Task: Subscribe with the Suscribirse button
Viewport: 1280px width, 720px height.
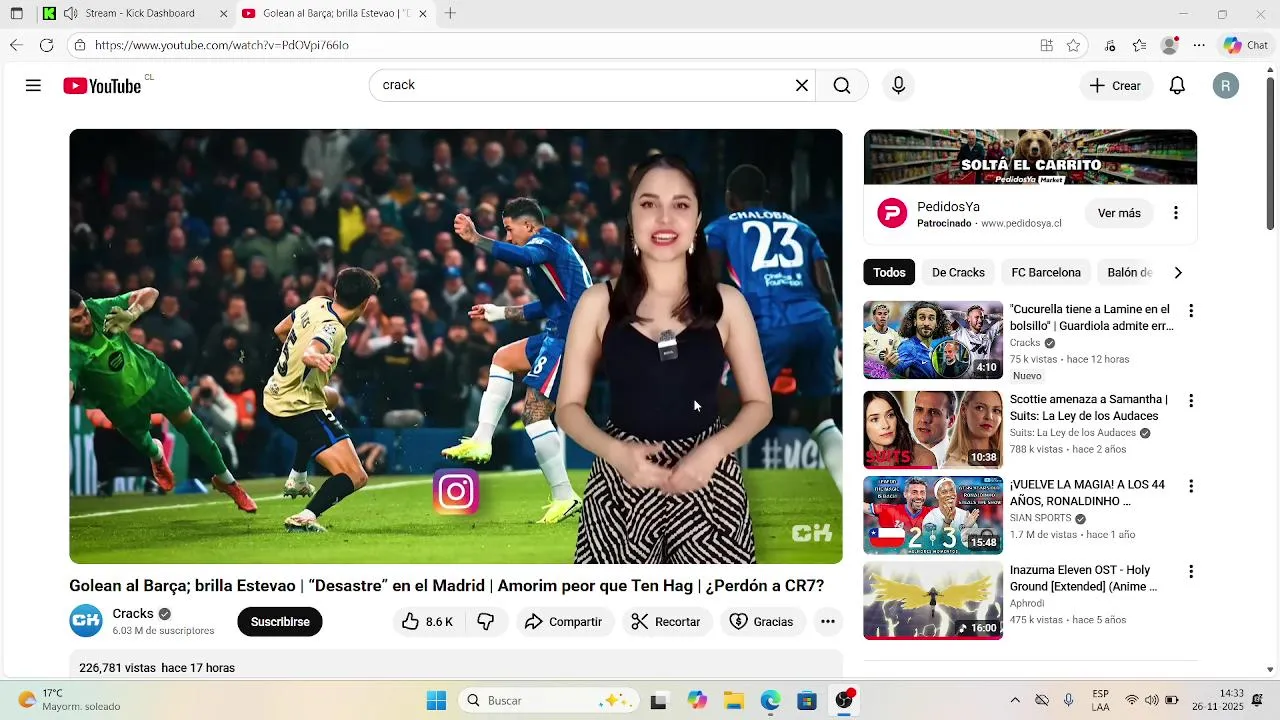Action: (x=280, y=622)
